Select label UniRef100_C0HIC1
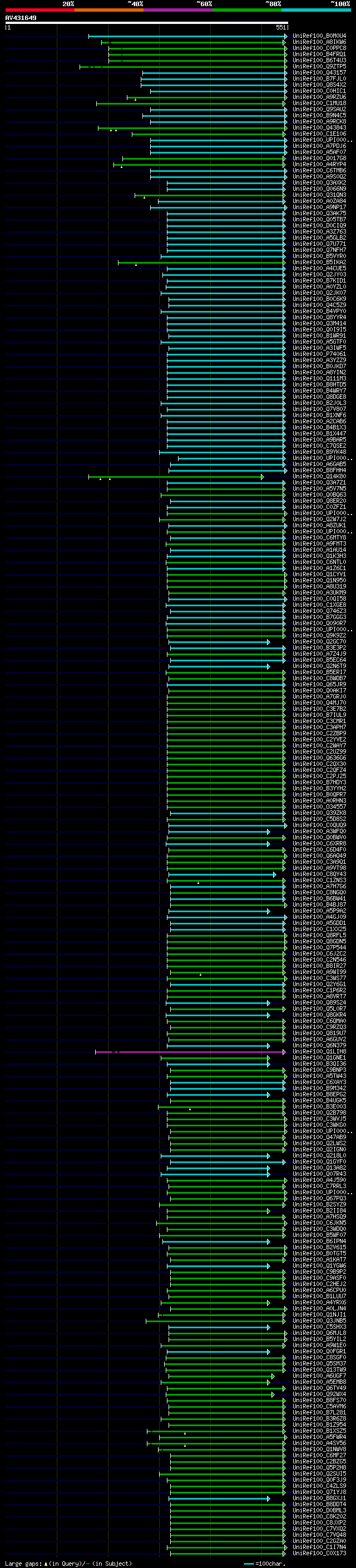This screenshot has height=1568, width=356. (319, 91)
